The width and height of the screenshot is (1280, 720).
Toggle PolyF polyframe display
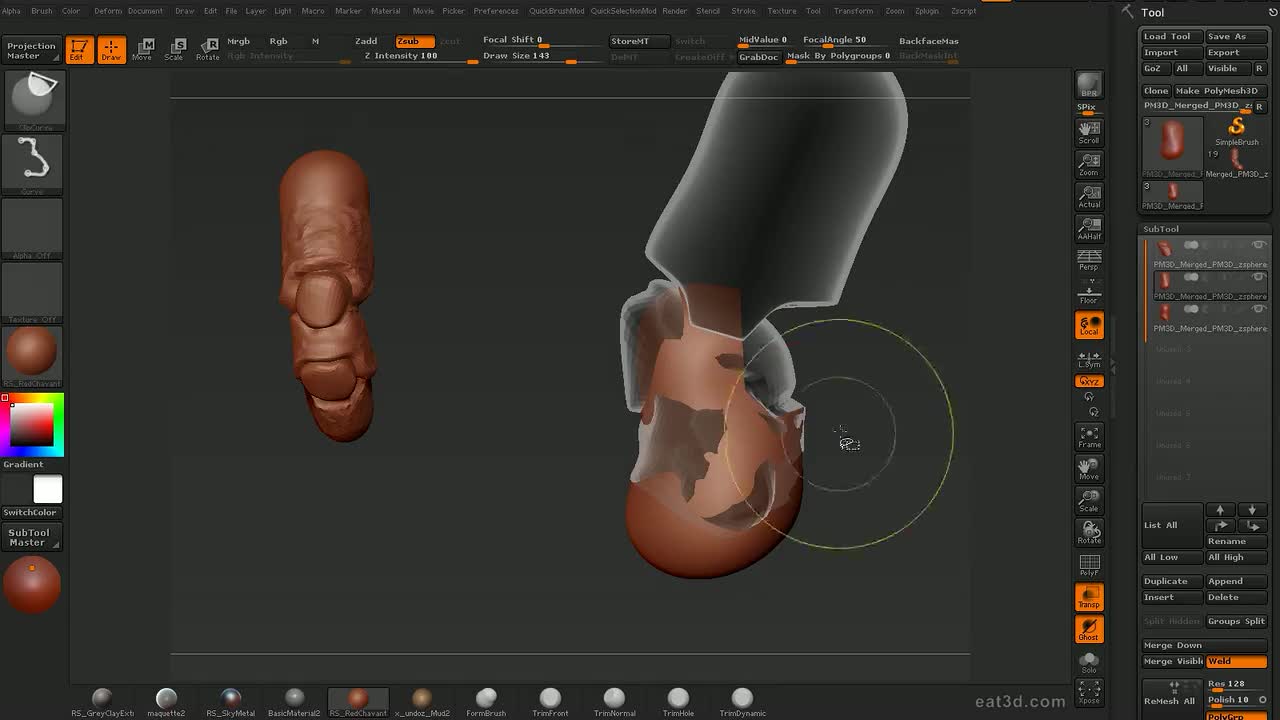(1089, 564)
